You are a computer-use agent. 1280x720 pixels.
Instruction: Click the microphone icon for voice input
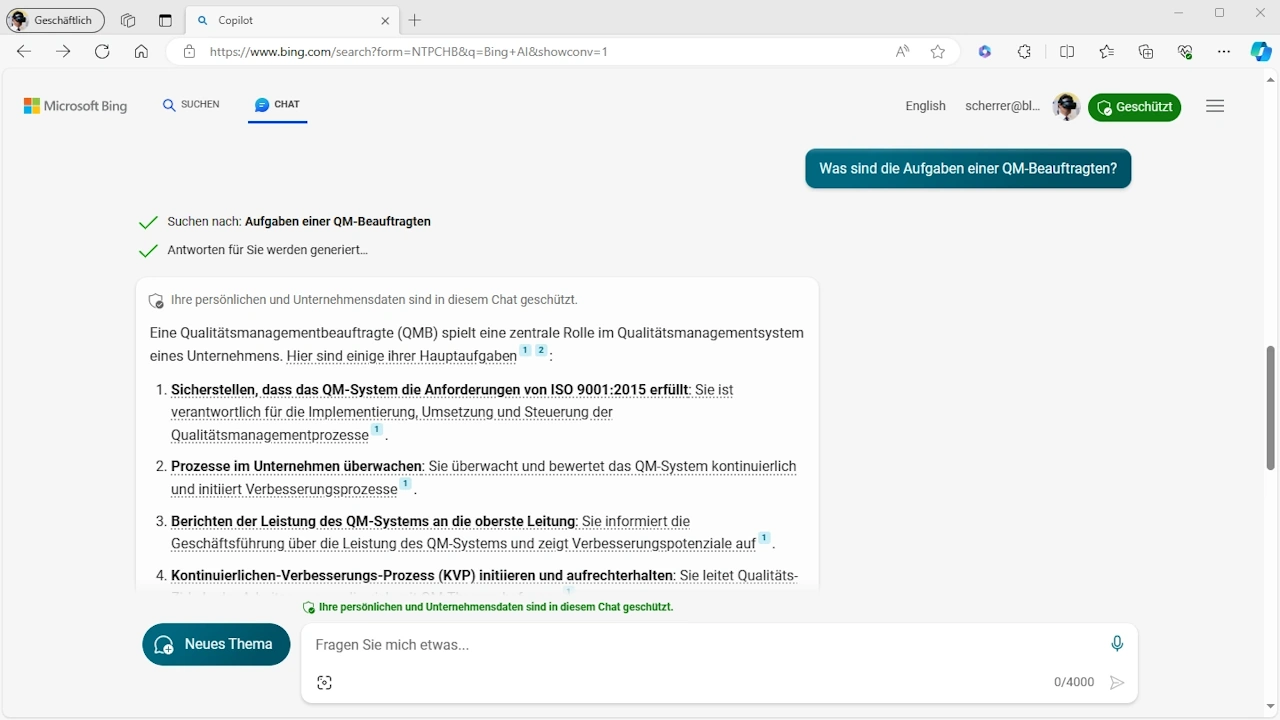coord(1117,643)
